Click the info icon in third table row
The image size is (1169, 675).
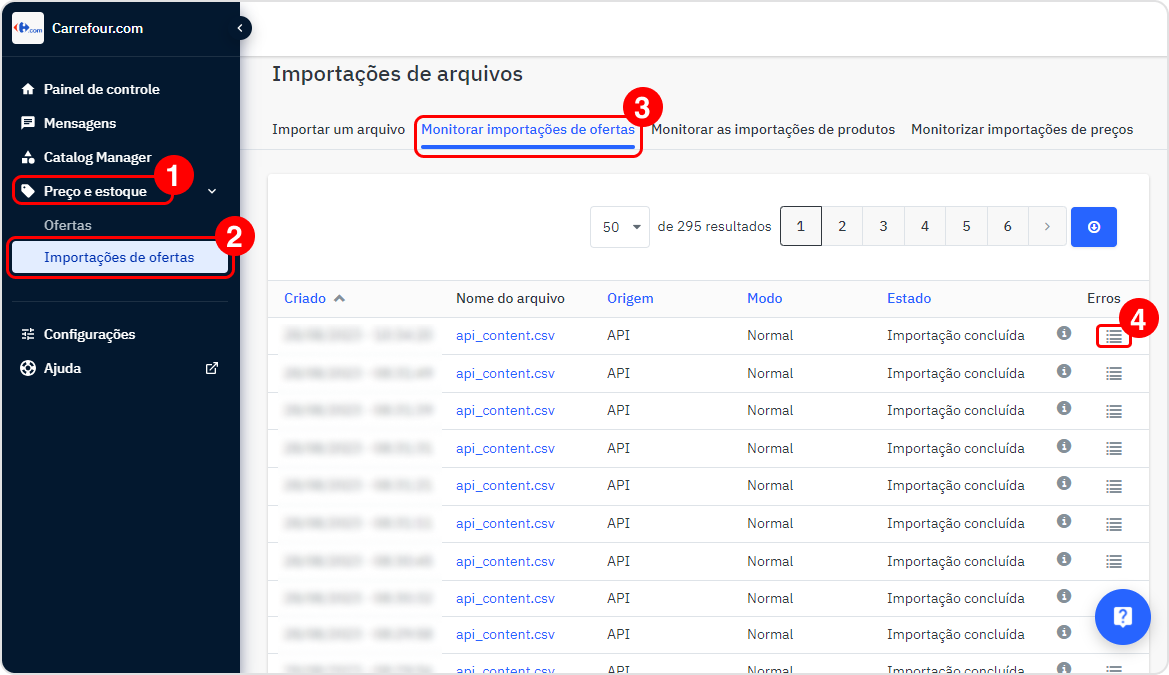(1064, 408)
